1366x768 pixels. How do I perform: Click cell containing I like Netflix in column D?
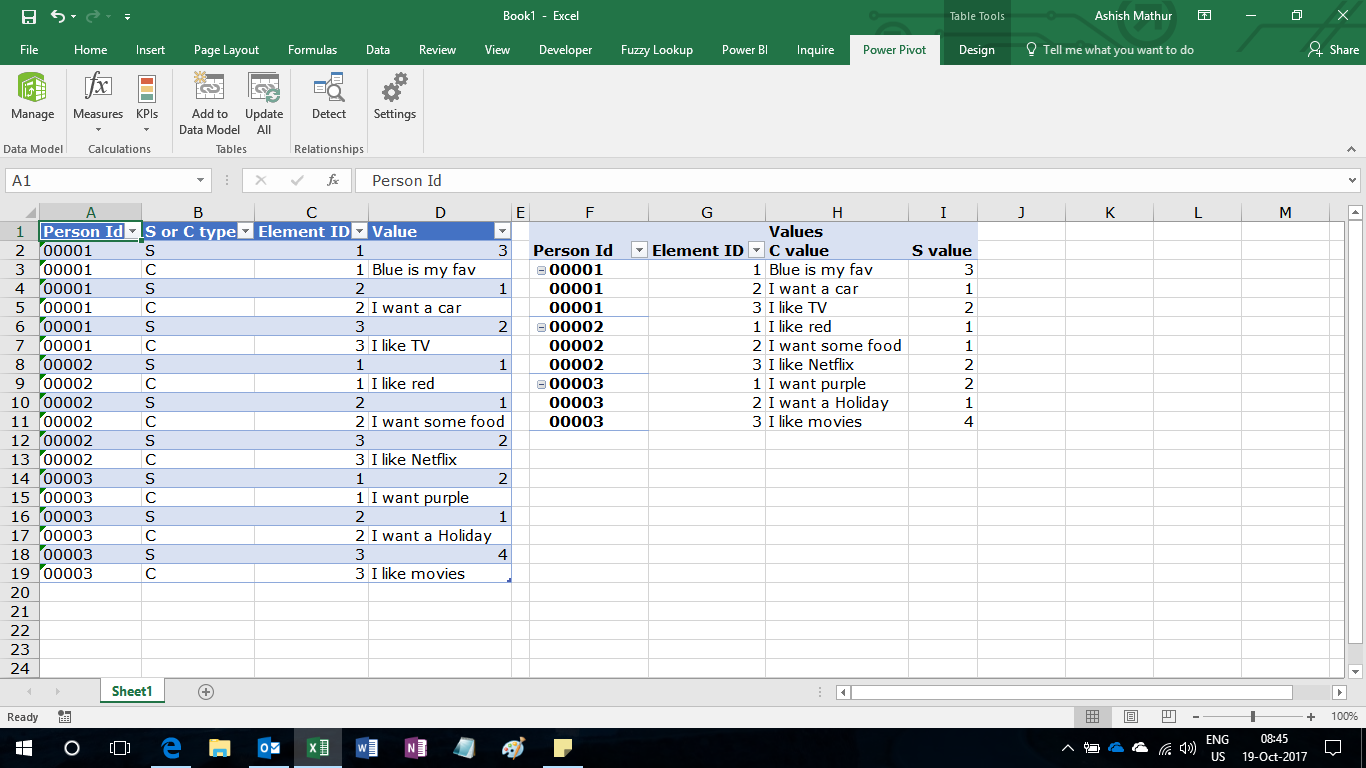point(440,460)
